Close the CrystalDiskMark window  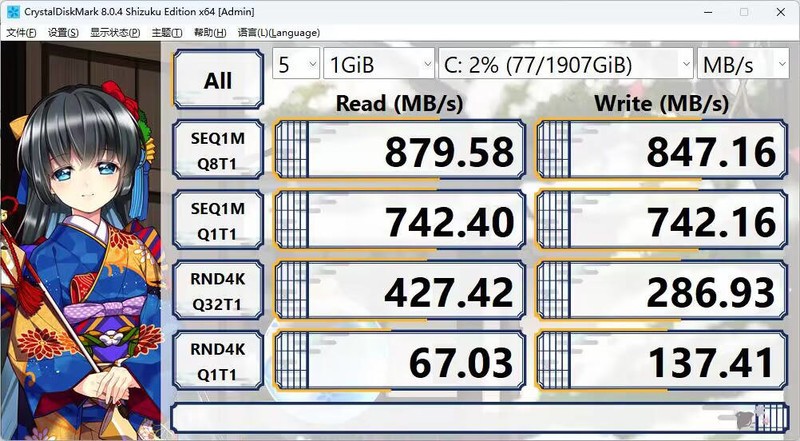[781, 12]
